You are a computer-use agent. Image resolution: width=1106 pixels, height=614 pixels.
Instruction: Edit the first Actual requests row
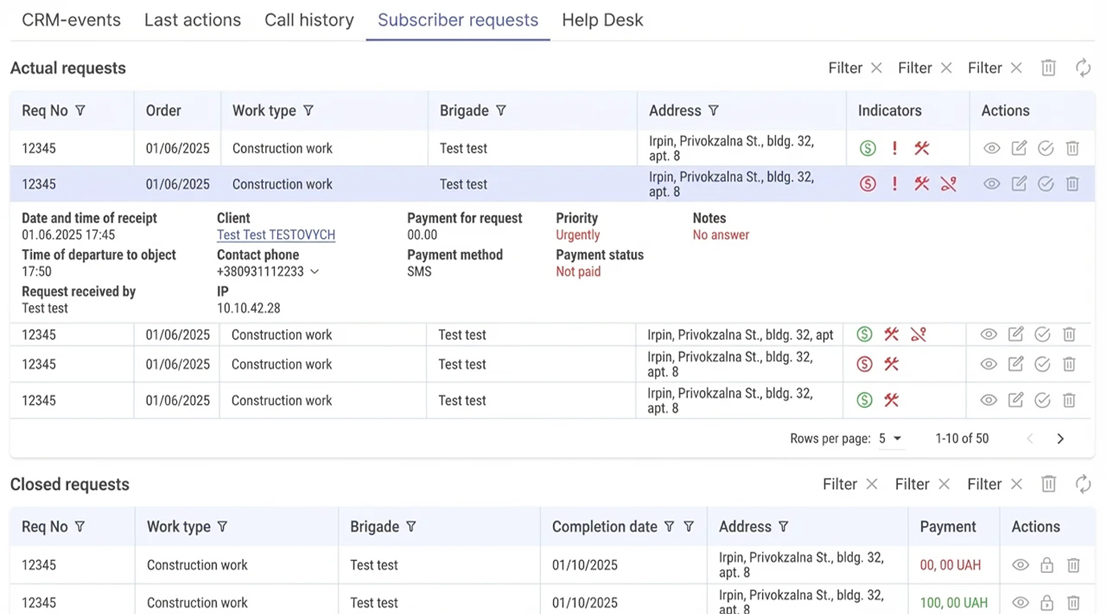[x=1019, y=148]
